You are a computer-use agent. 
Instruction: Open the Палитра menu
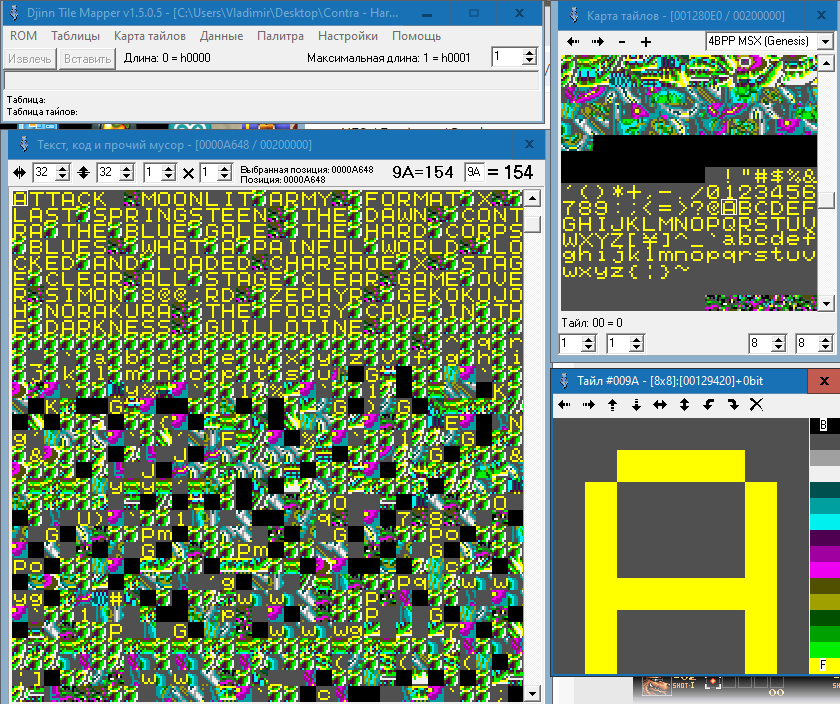pyautogui.click(x=280, y=36)
